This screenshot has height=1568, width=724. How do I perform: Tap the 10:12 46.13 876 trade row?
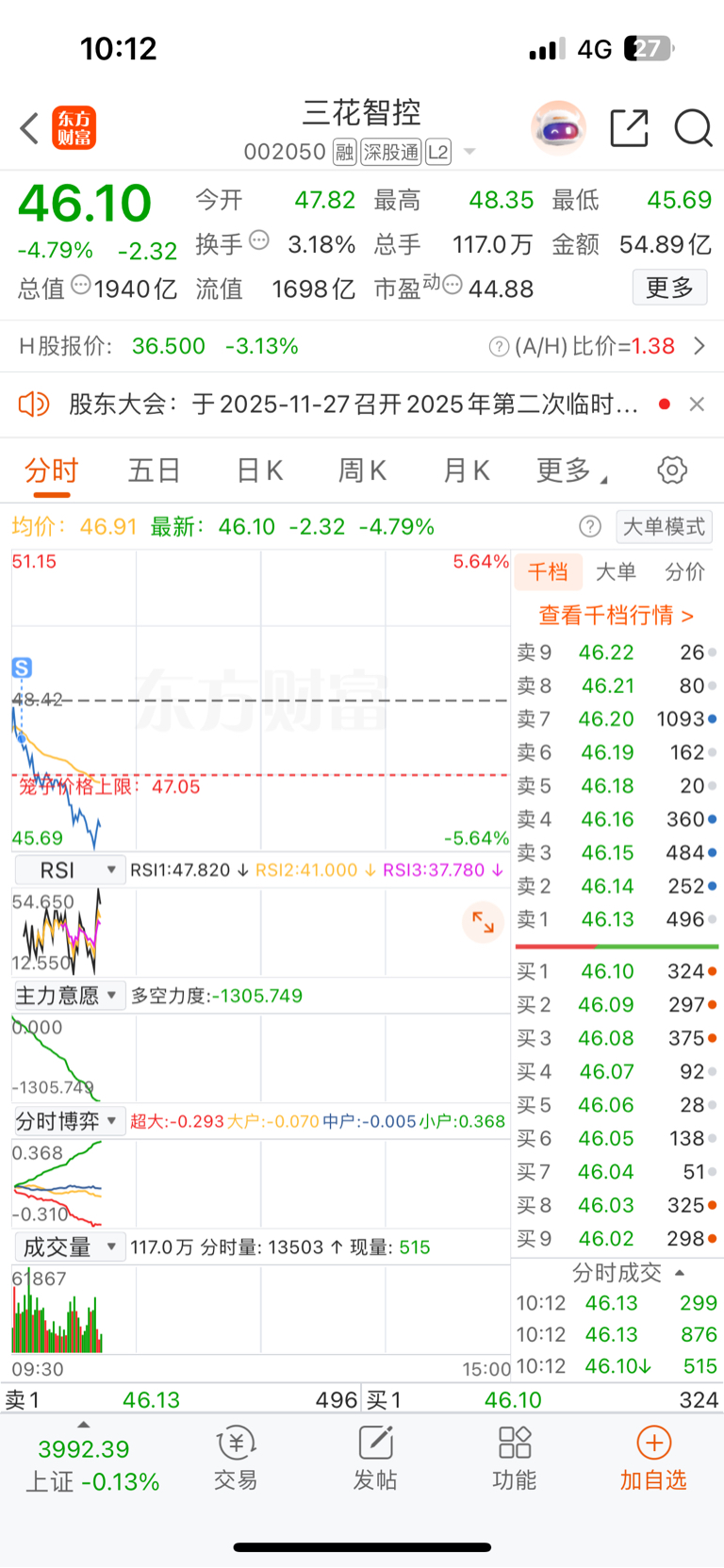tap(617, 1335)
